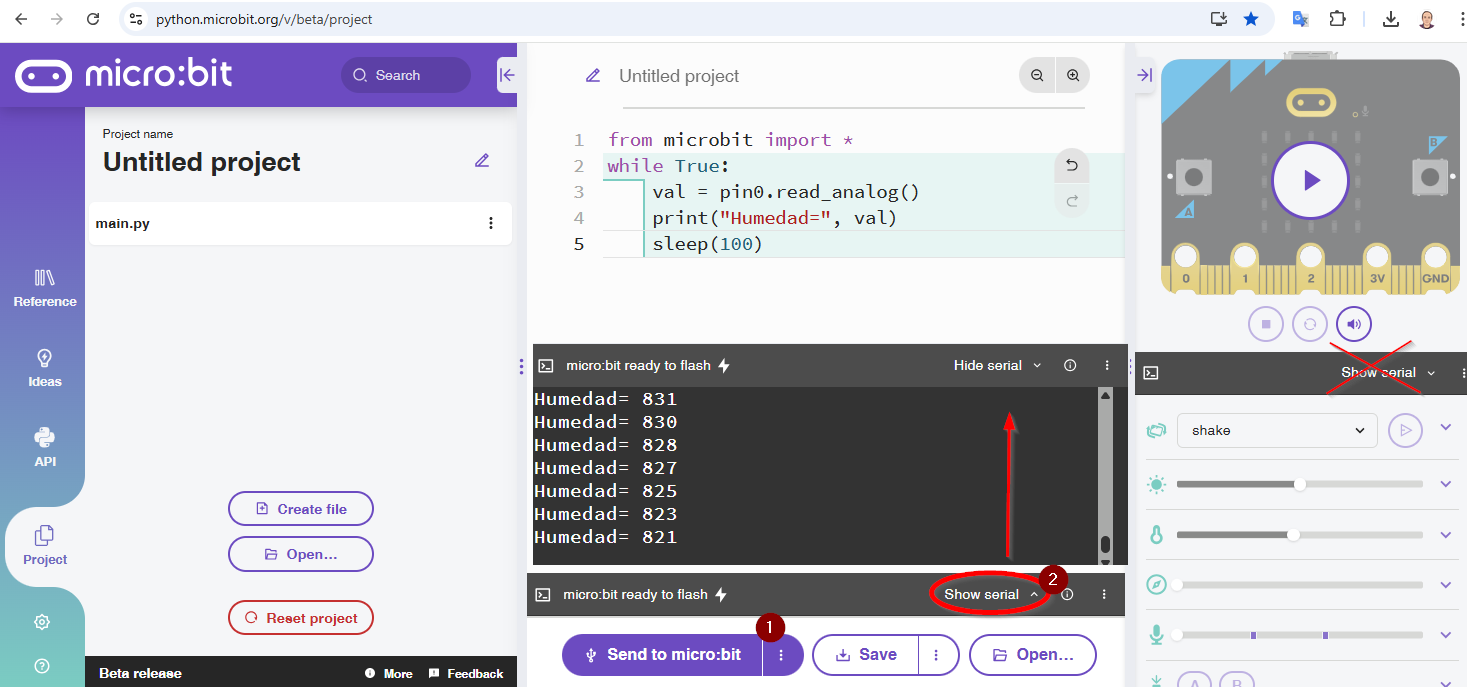
Task: Open the shake gesture dropdown
Action: pyautogui.click(x=1277, y=430)
